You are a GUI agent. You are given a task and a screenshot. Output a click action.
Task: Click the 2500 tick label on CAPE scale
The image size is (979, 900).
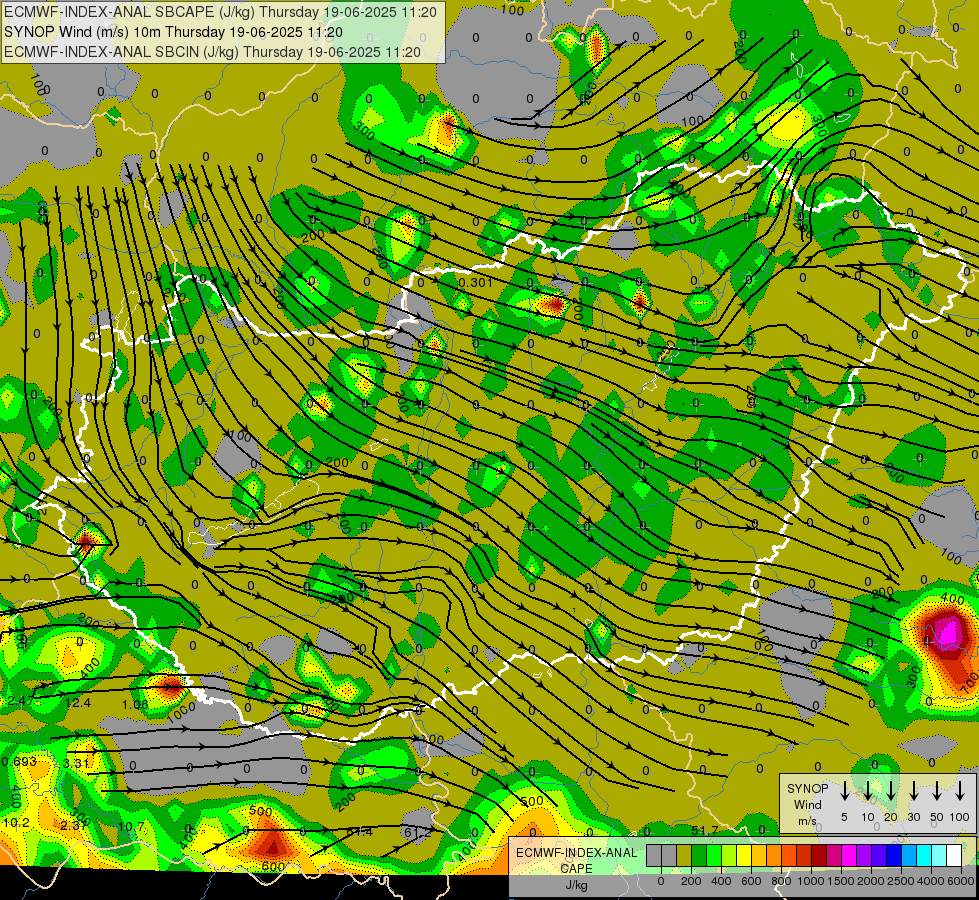click(901, 881)
